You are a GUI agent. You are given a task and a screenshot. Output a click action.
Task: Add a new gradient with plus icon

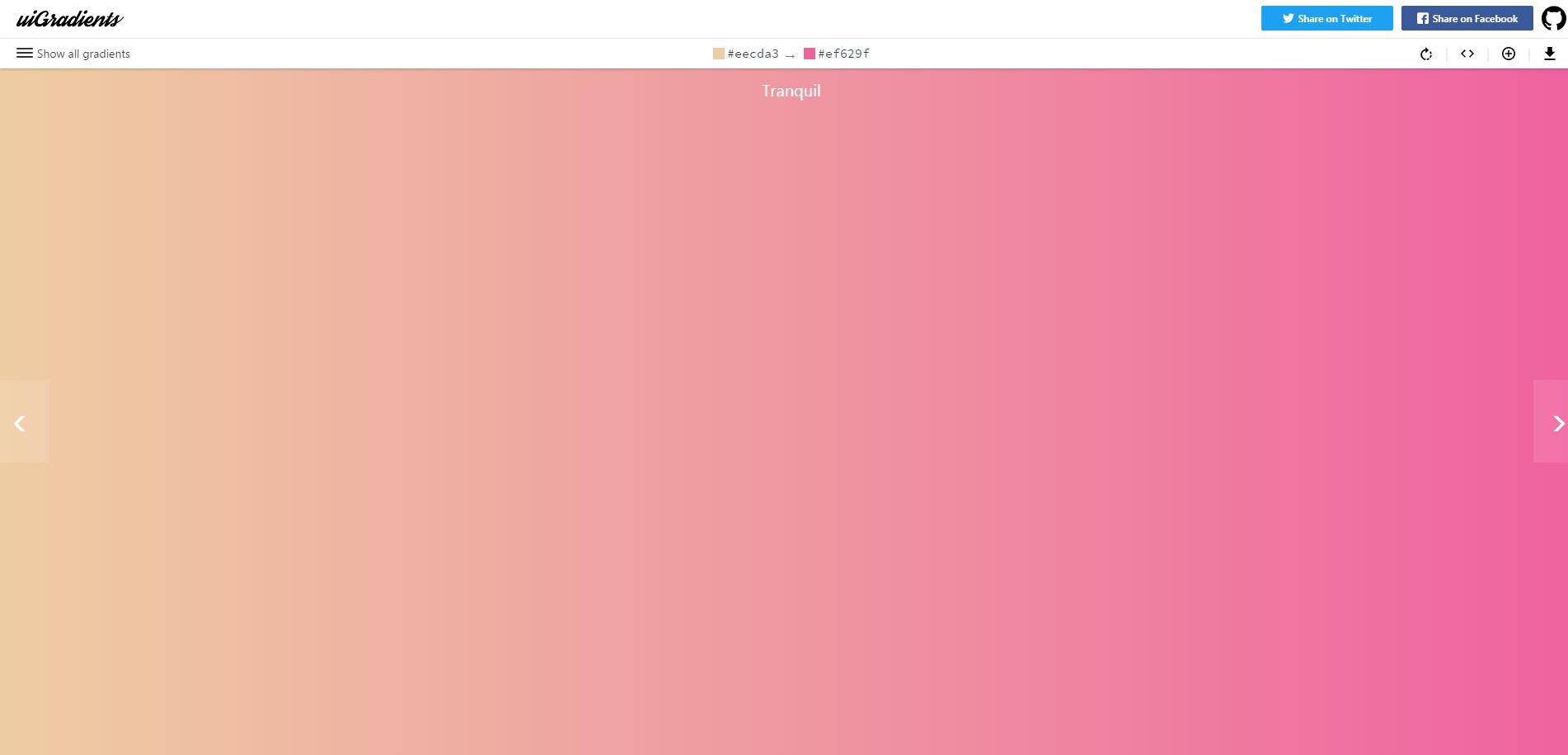point(1509,54)
